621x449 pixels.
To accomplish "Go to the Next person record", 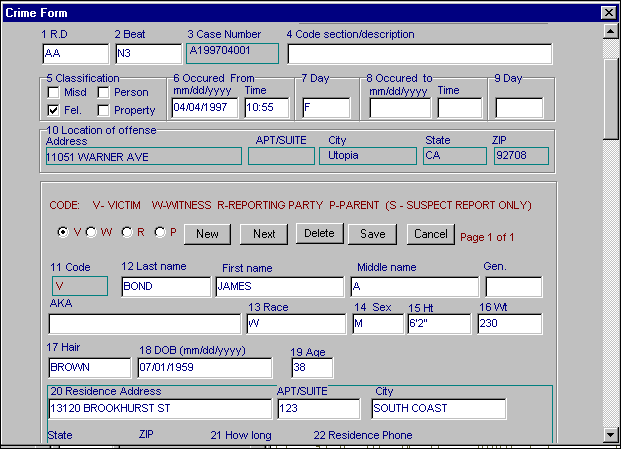I will (264, 234).
